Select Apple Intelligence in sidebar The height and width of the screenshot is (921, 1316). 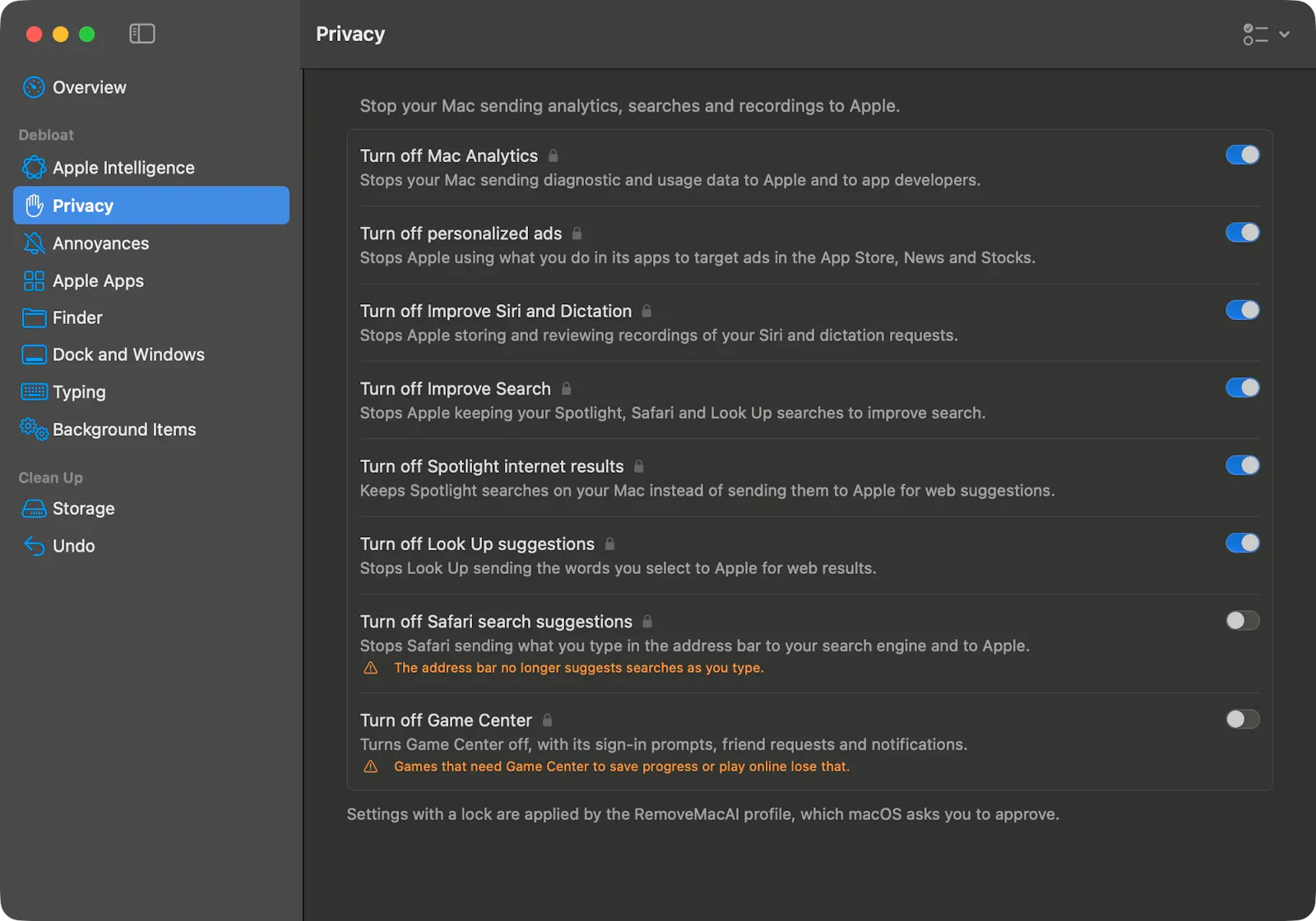[x=151, y=168]
